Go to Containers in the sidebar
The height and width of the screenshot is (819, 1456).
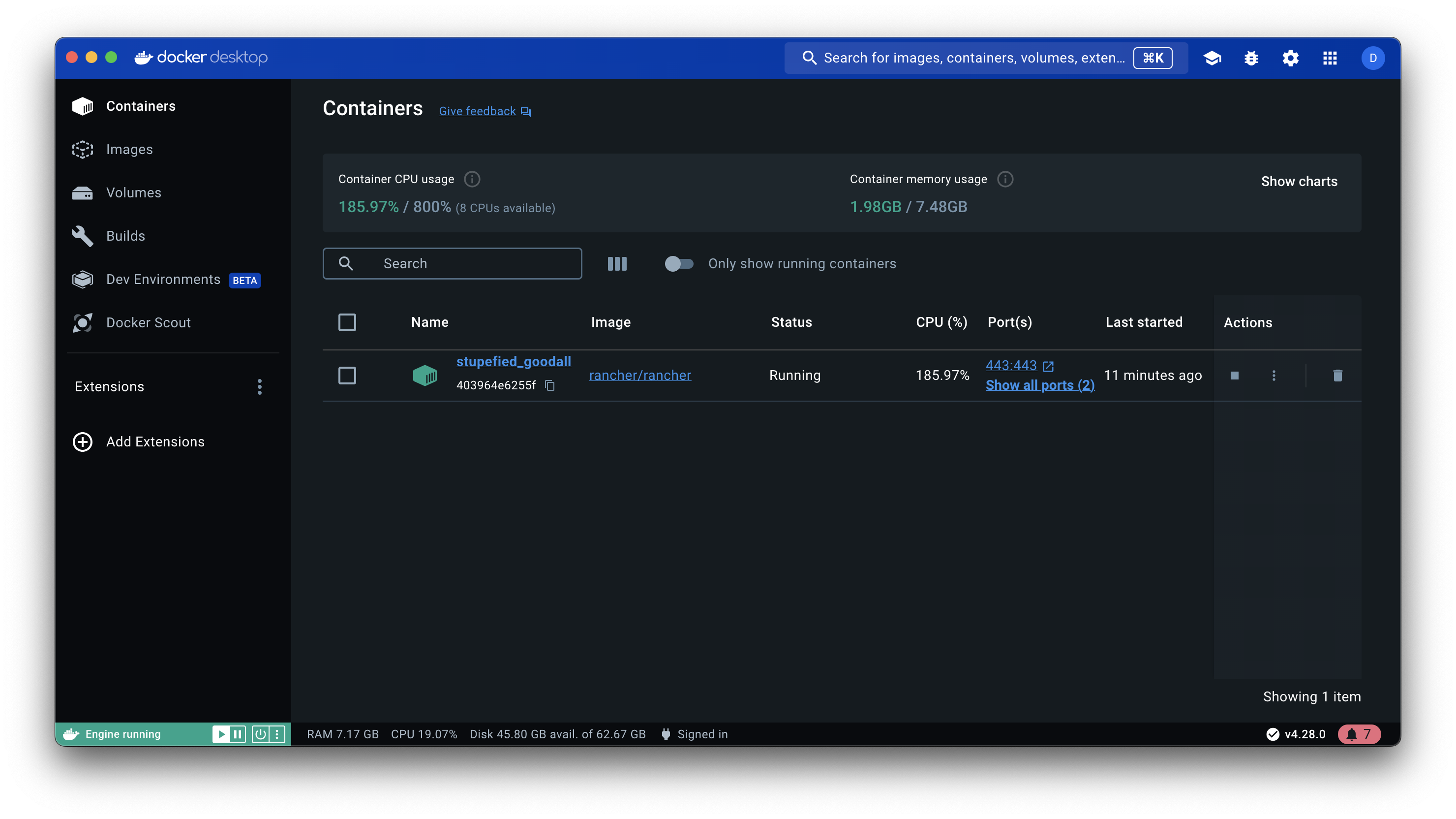[141, 106]
